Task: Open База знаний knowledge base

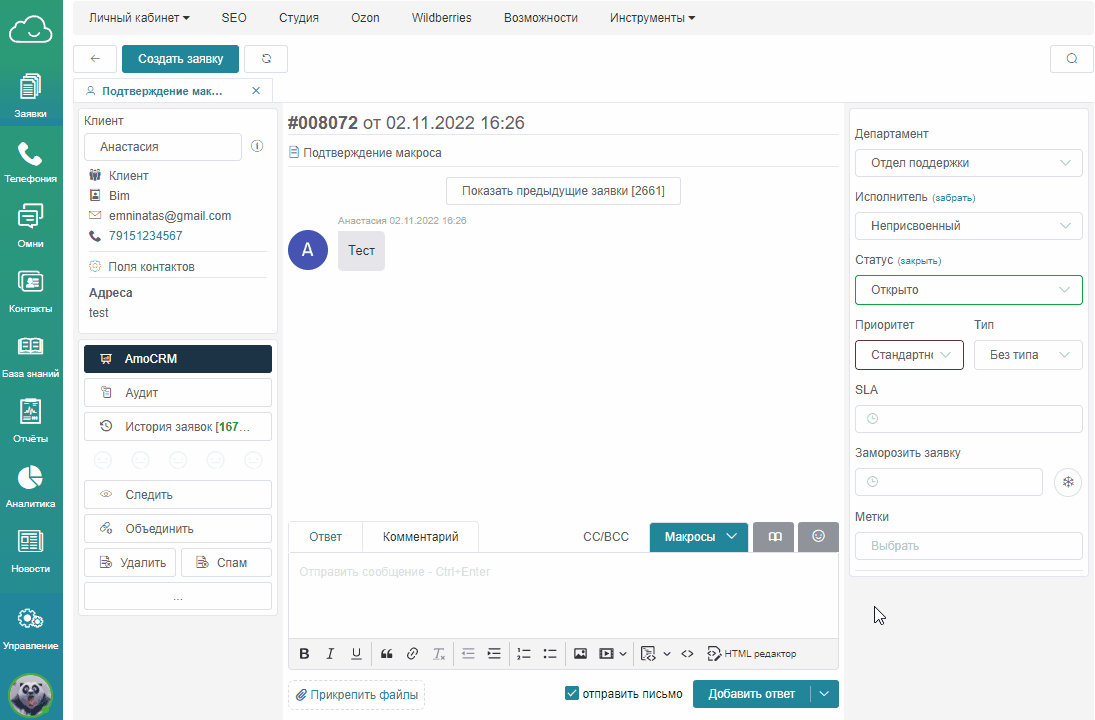Action: pyautogui.click(x=31, y=356)
